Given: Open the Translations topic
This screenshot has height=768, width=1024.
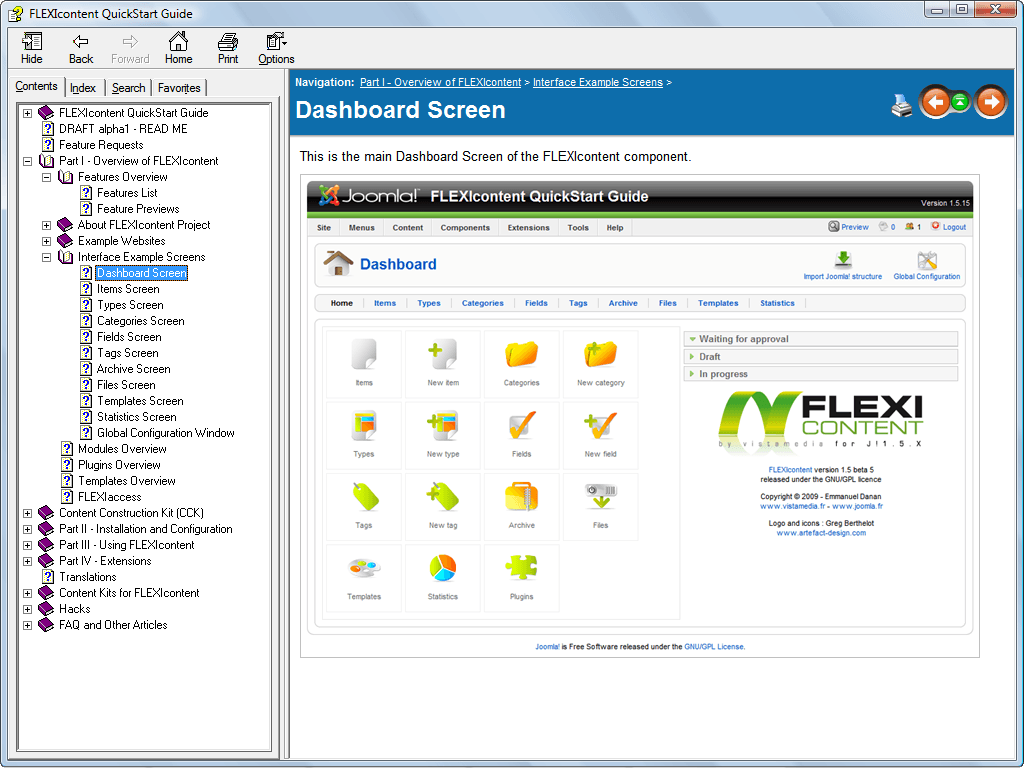Looking at the screenshot, I should coord(88,577).
